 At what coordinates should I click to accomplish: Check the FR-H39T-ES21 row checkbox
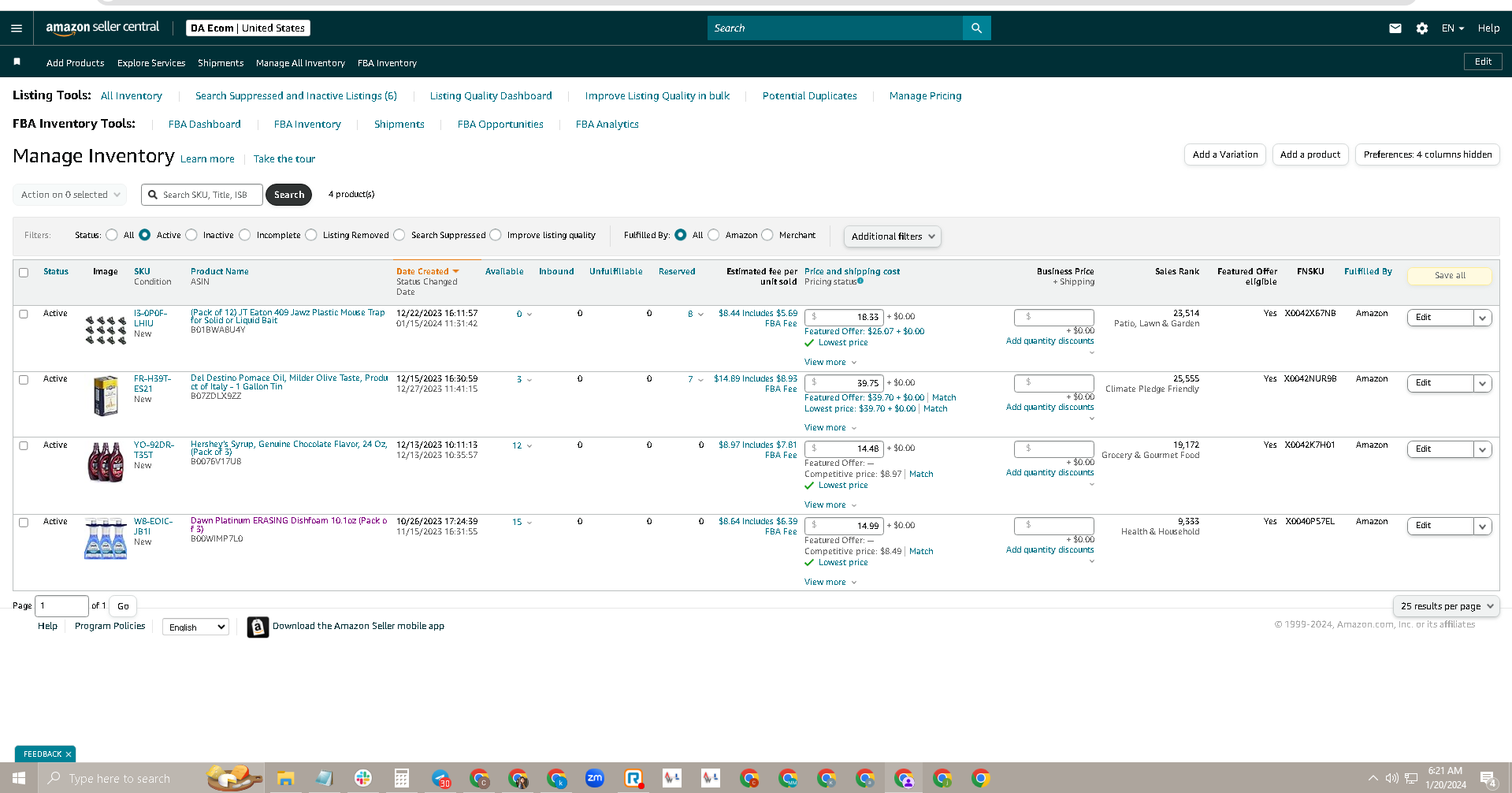point(24,380)
